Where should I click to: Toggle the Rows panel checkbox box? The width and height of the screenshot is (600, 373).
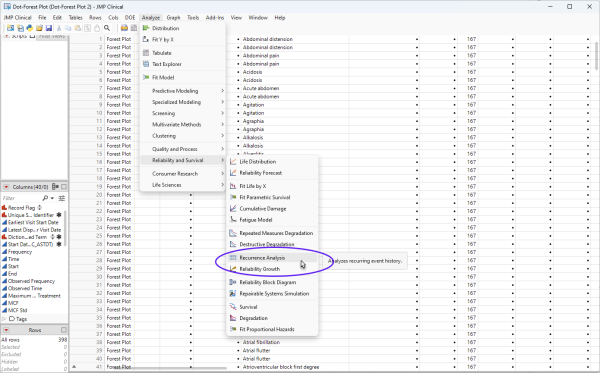[64, 330]
